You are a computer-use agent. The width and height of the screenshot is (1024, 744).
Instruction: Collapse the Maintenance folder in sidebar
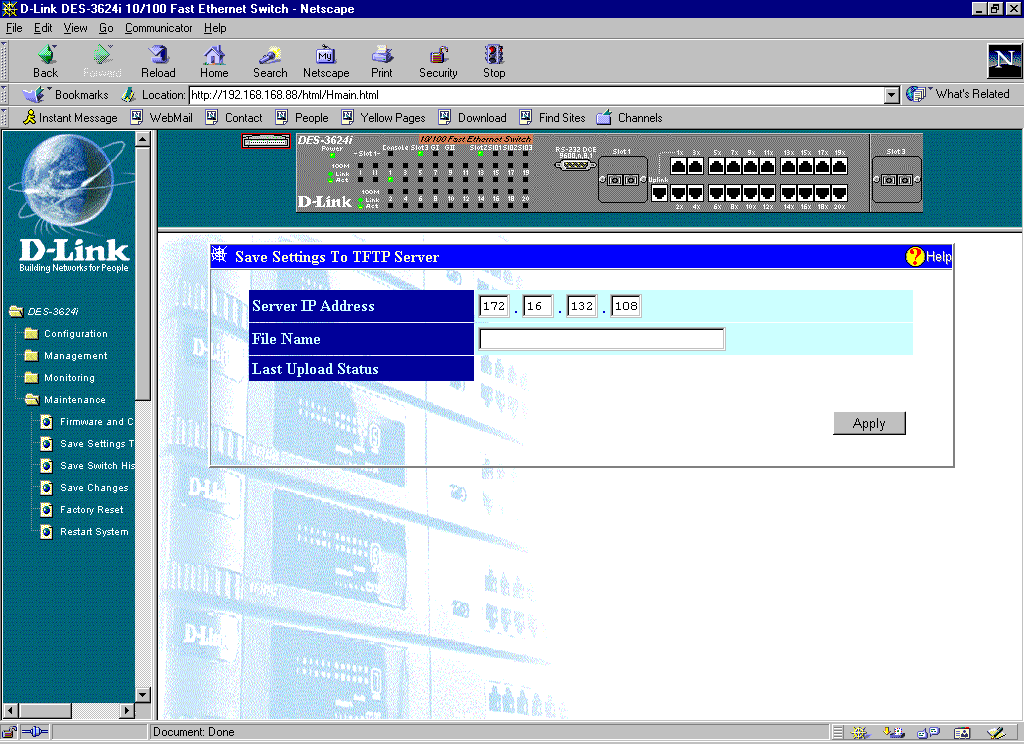[32, 400]
